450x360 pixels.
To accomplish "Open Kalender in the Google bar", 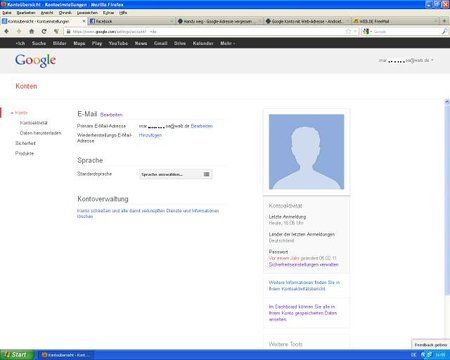I will 203,43.
